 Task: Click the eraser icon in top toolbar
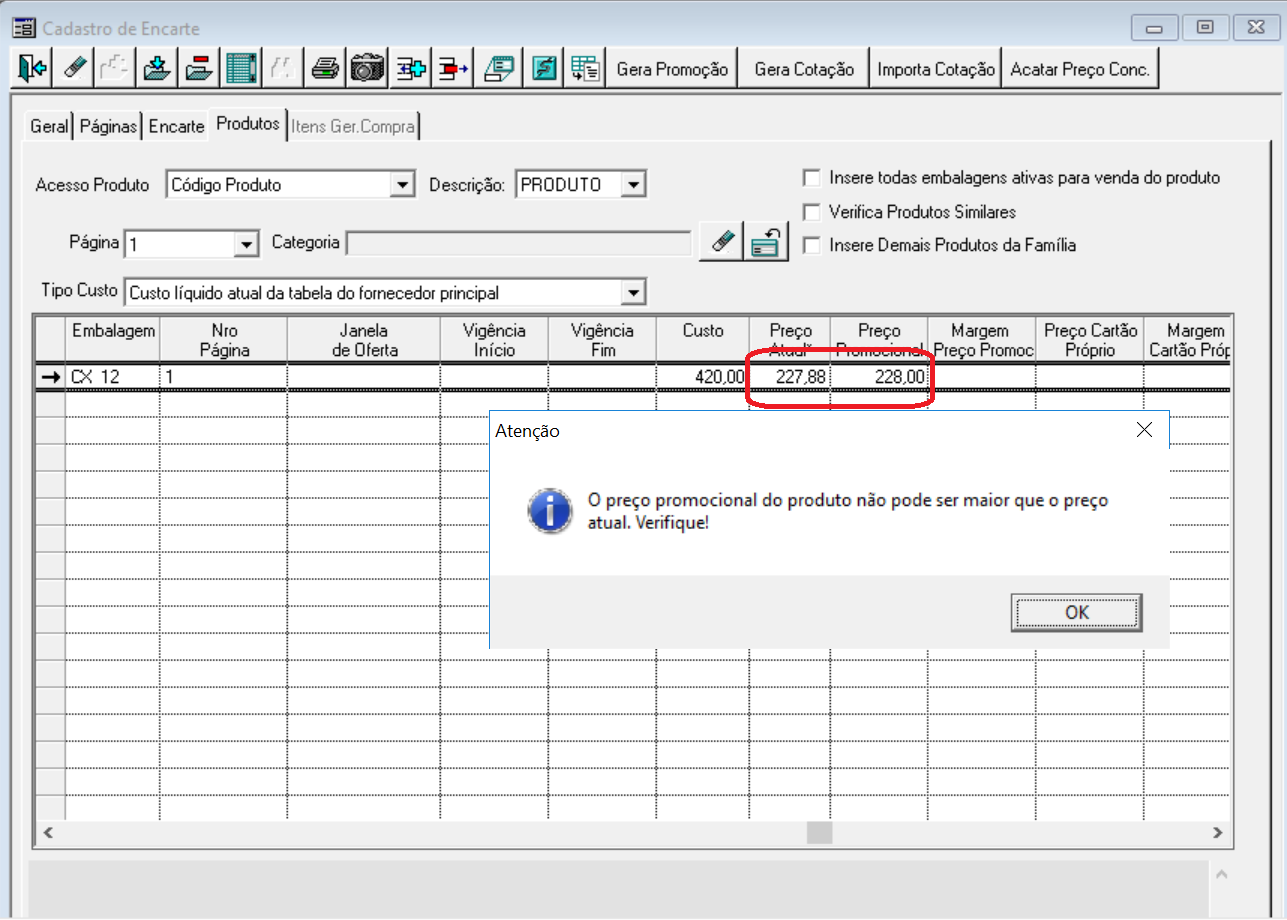click(76, 69)
